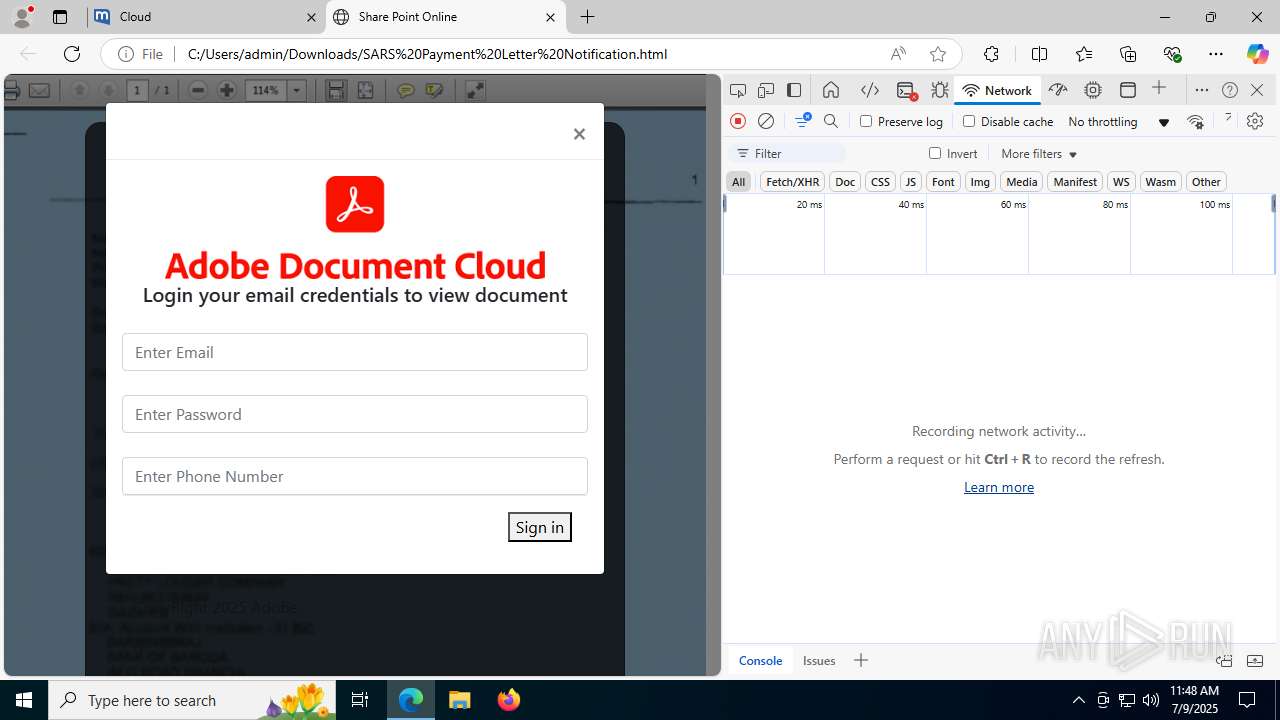Open the 114% zoom dropdown arrow

297,90
